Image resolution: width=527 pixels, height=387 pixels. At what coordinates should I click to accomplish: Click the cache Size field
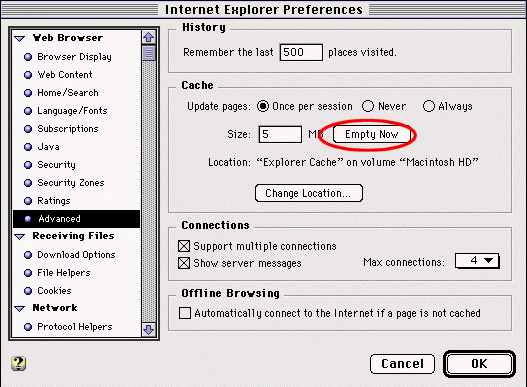280,134
